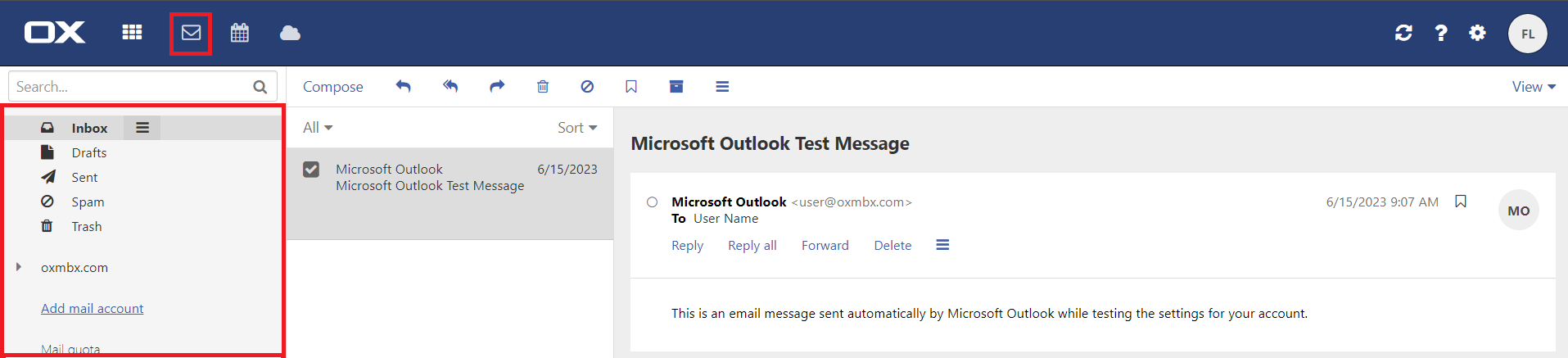Click the trash Delete icon in toolbar
Image resolution: width=1568 pixels, height=358 pixels.
(542, 86)
